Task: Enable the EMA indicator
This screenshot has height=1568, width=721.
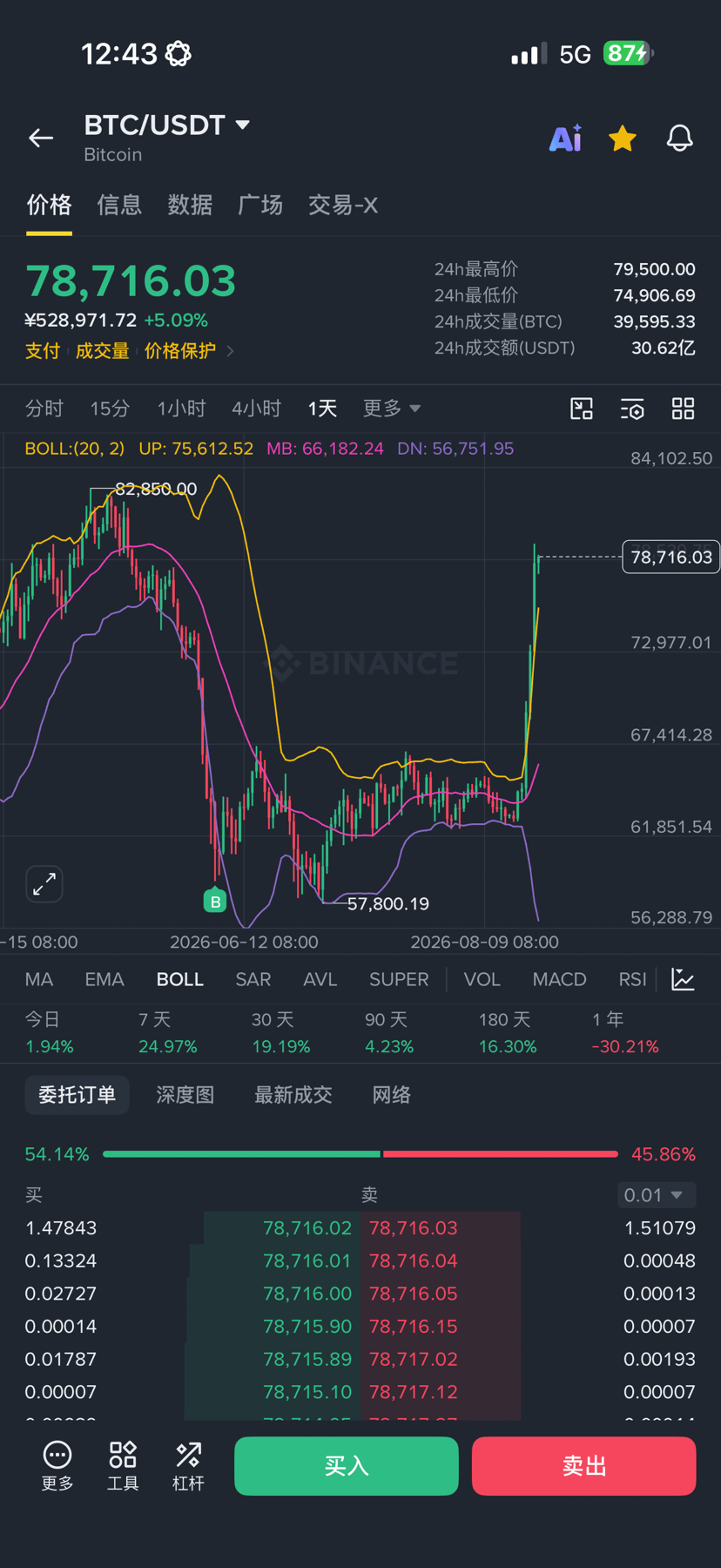Action: point(104,979)
